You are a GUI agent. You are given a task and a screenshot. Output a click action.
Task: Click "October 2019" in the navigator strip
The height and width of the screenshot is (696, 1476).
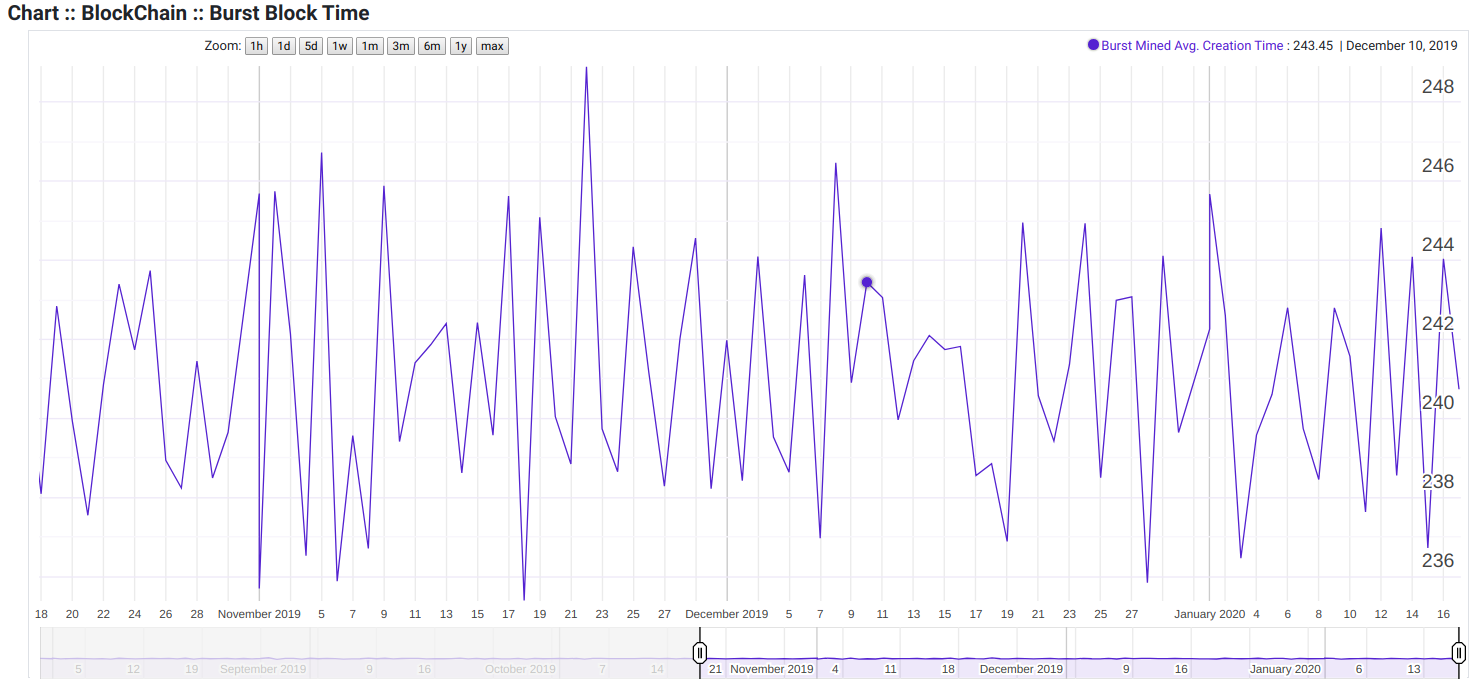pyautogui.click(x=520, y=669)
